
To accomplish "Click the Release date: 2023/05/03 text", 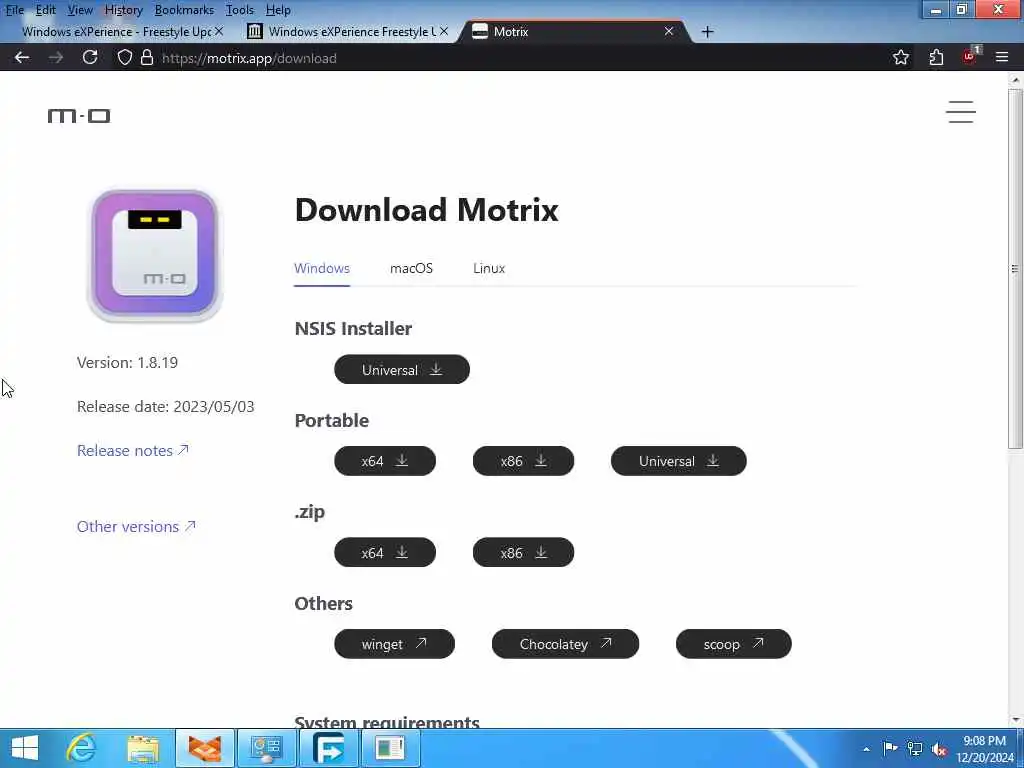I will pyautogui.click(x=165, y=406).
